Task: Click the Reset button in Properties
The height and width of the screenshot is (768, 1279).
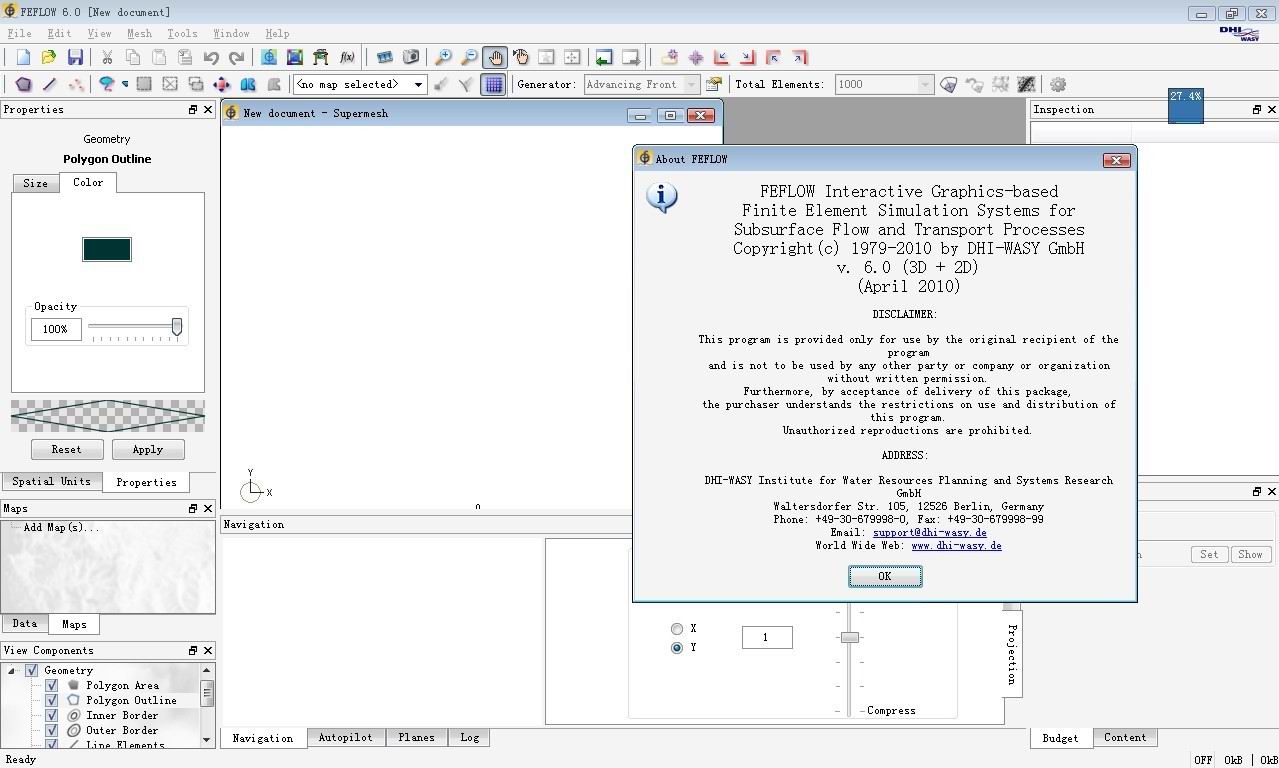Action: 67,449
